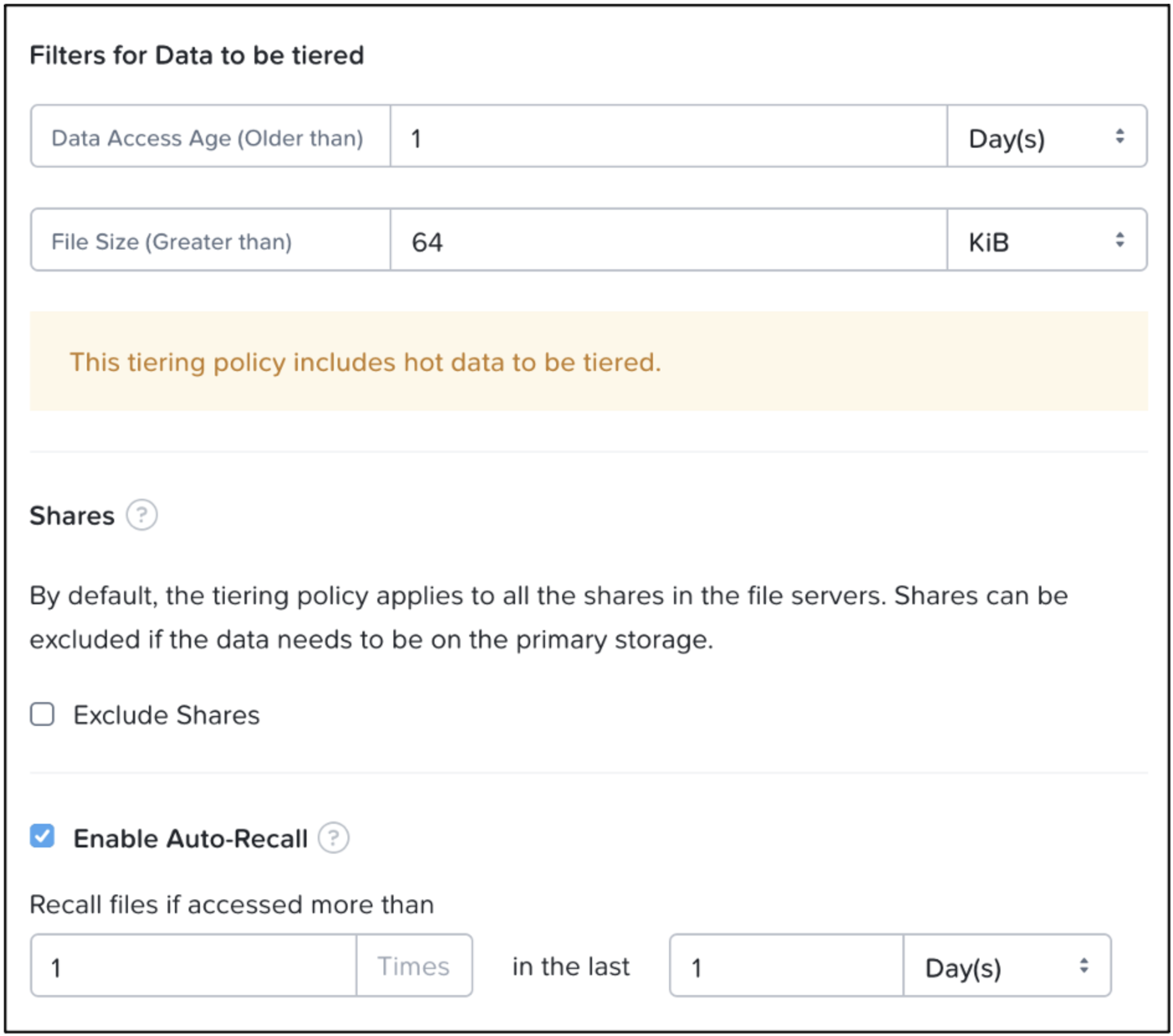This screenshot has height=1036, width=1173.
Task: Click the Data Access Age value field
Action: tap(668, 137)
